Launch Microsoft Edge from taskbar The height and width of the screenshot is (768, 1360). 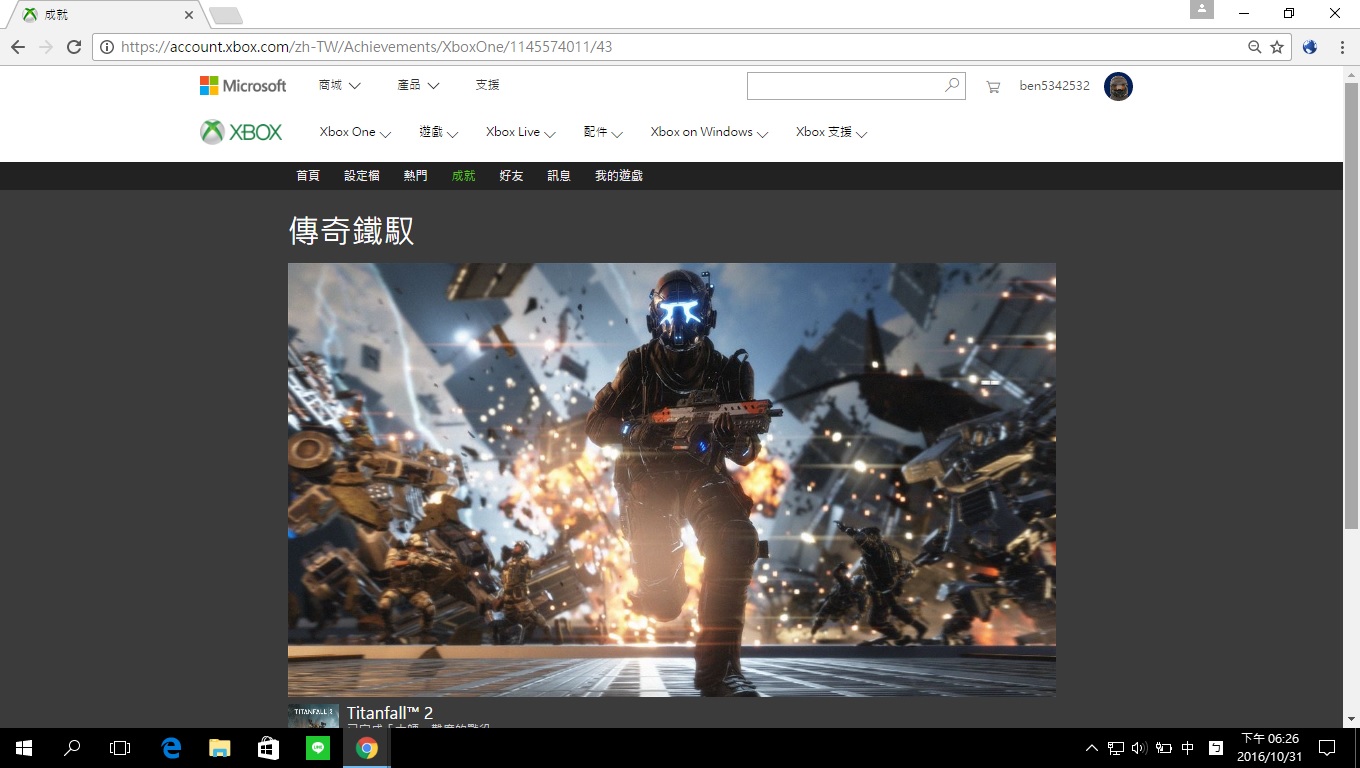coord(171,748)
